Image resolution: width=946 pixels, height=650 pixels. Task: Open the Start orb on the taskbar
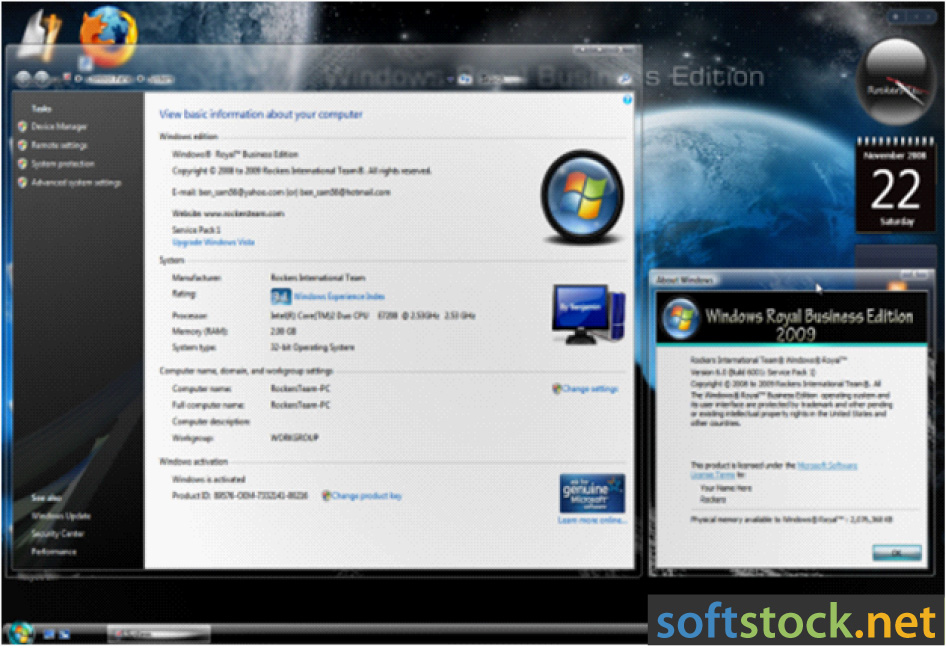tap(20, 632)
